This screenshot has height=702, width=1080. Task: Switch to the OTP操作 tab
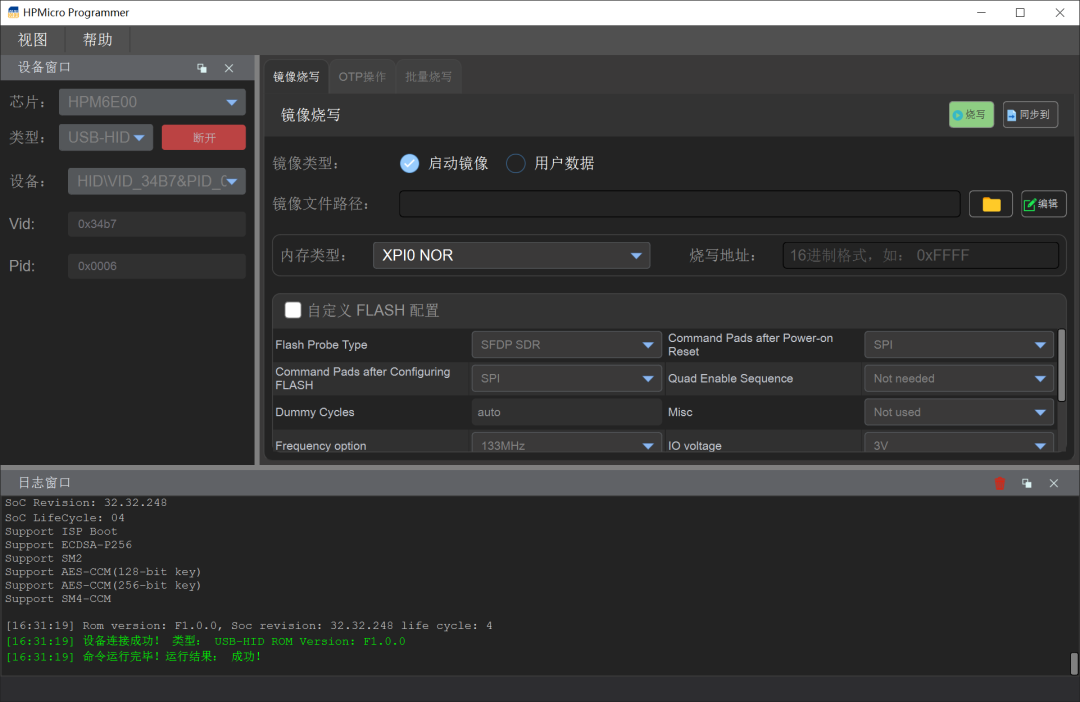tap(361, 77)
